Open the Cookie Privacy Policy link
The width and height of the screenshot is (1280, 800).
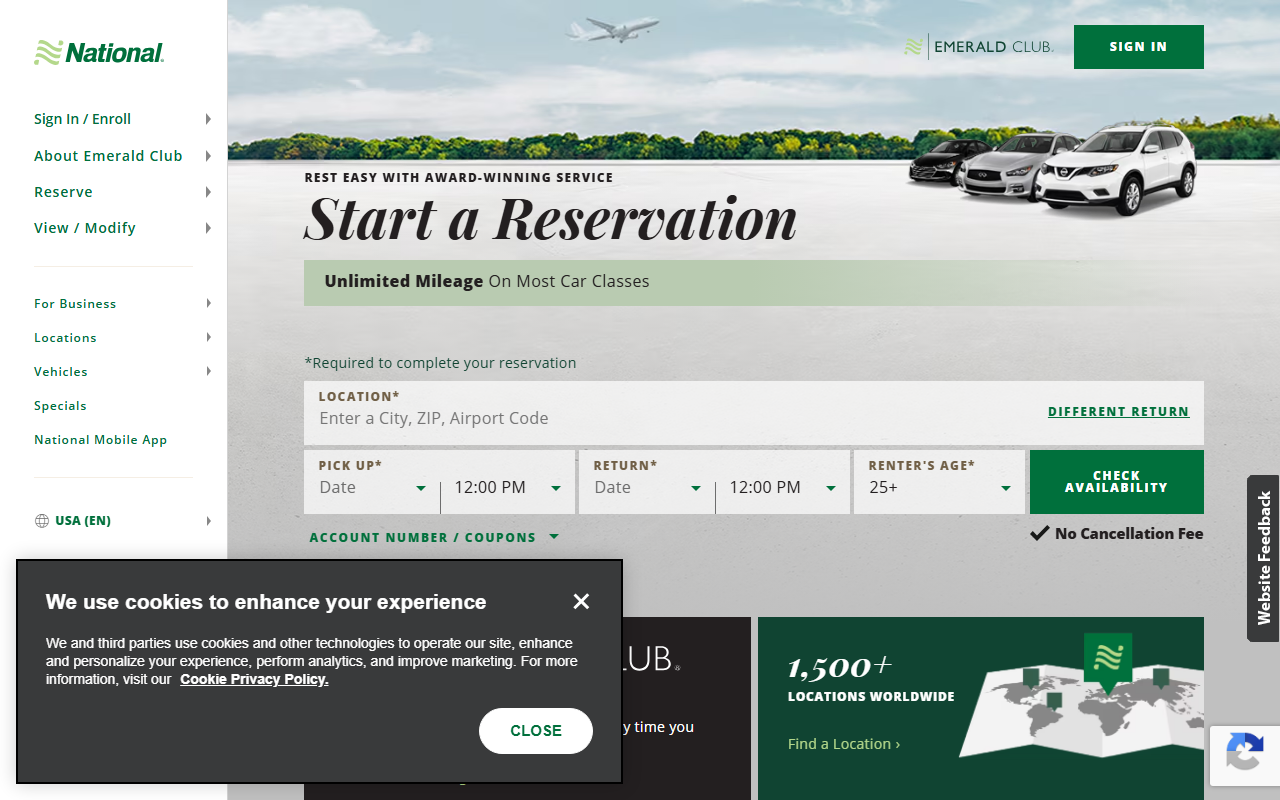coord(254,680)
